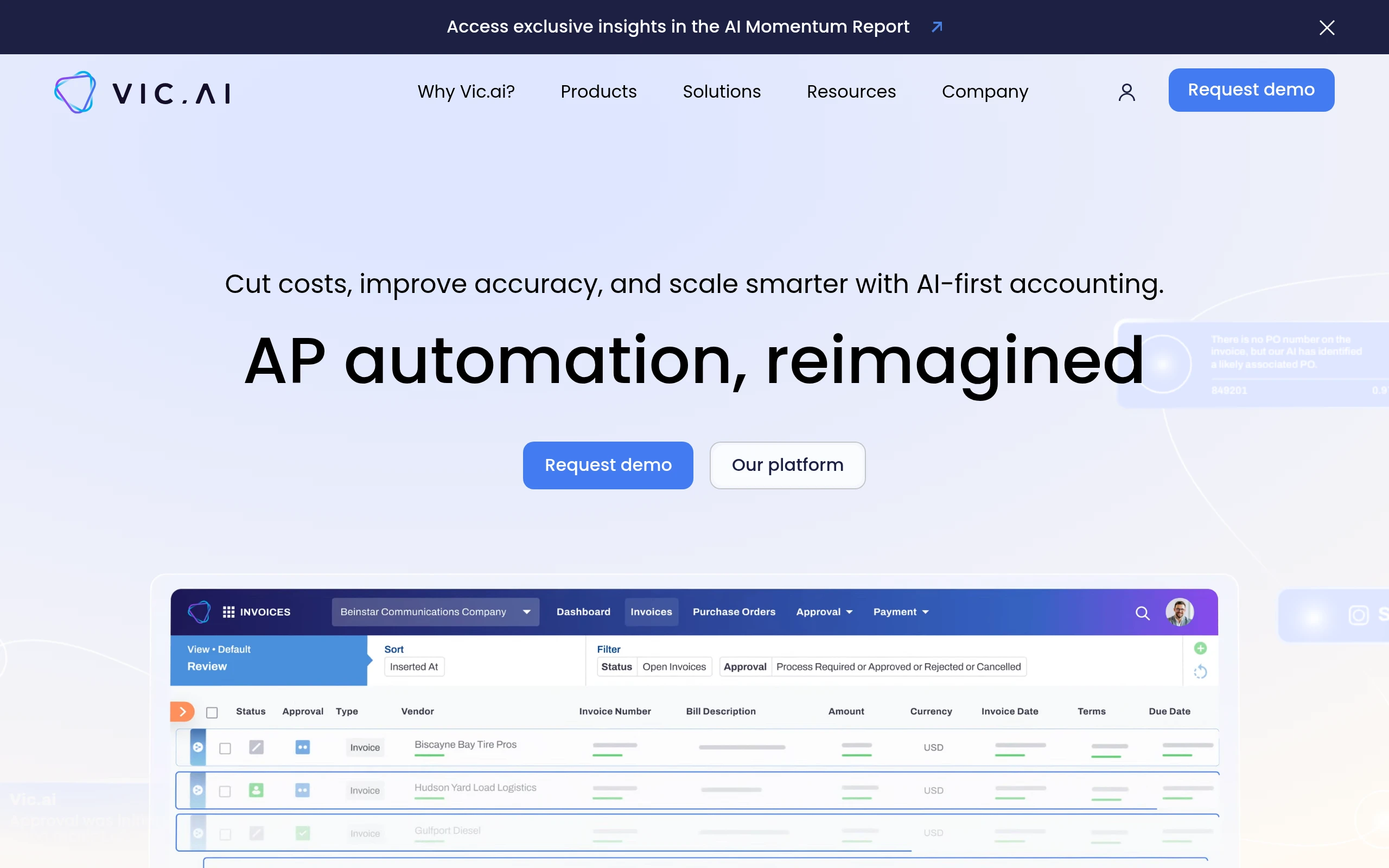This screenshot has width=1389, height=868.
Task: Open the Products menu
Action: click(x=598, y=92)
